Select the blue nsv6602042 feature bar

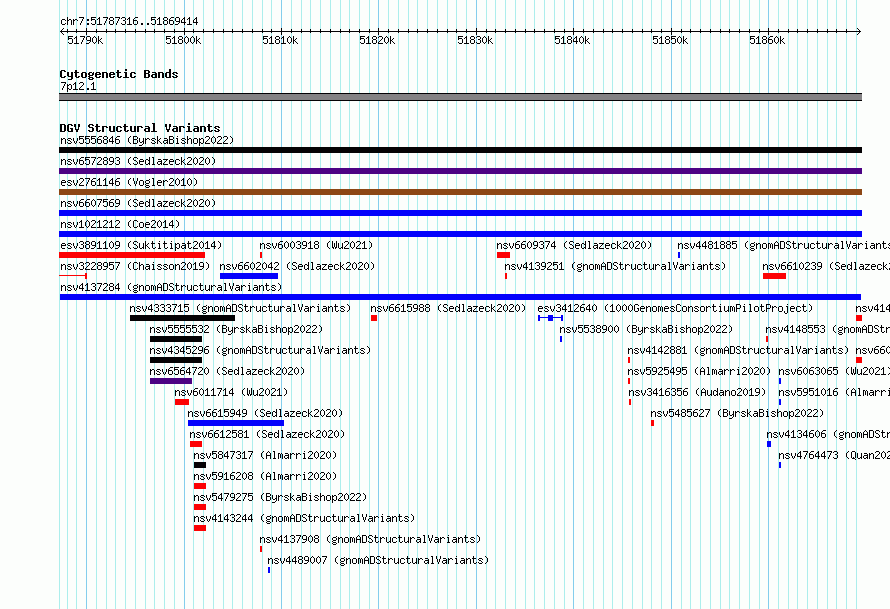coord(249,276)
